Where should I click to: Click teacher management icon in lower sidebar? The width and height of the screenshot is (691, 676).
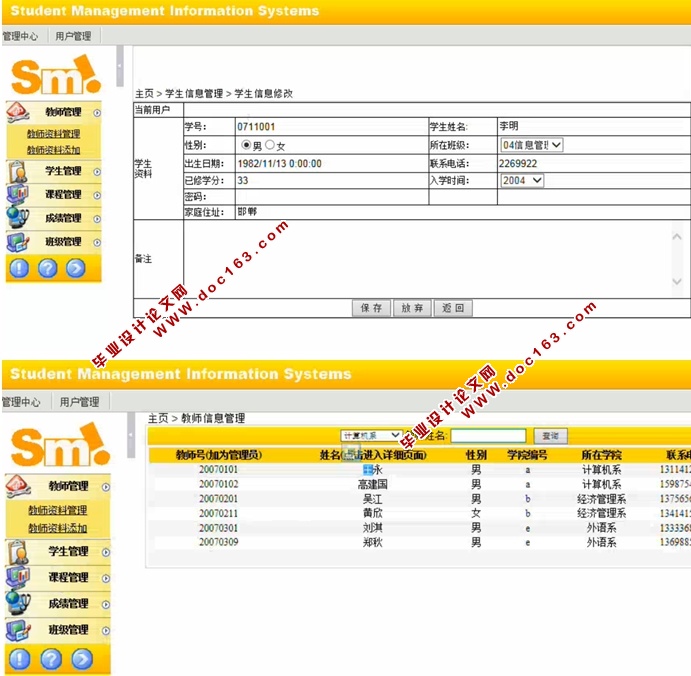tap(19, 486)
